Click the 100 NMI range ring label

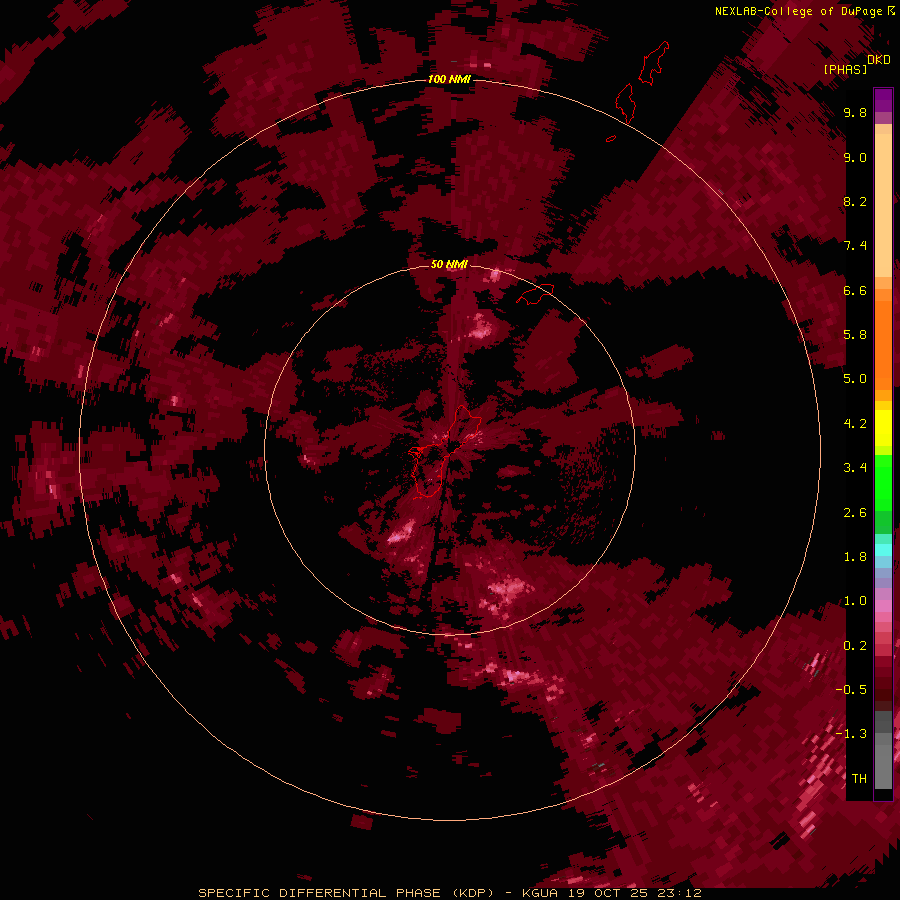point(449,79)
